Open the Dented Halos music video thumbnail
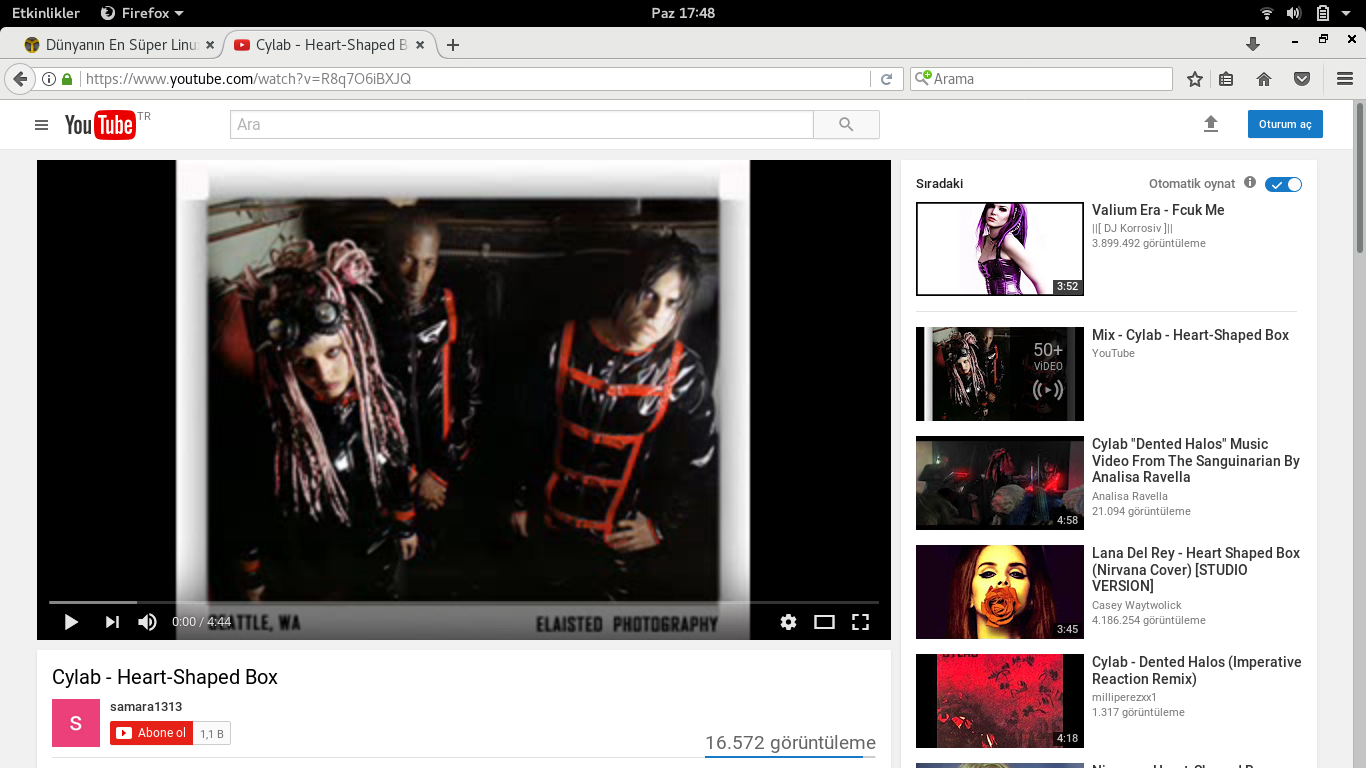 (x=1000, y=483)
